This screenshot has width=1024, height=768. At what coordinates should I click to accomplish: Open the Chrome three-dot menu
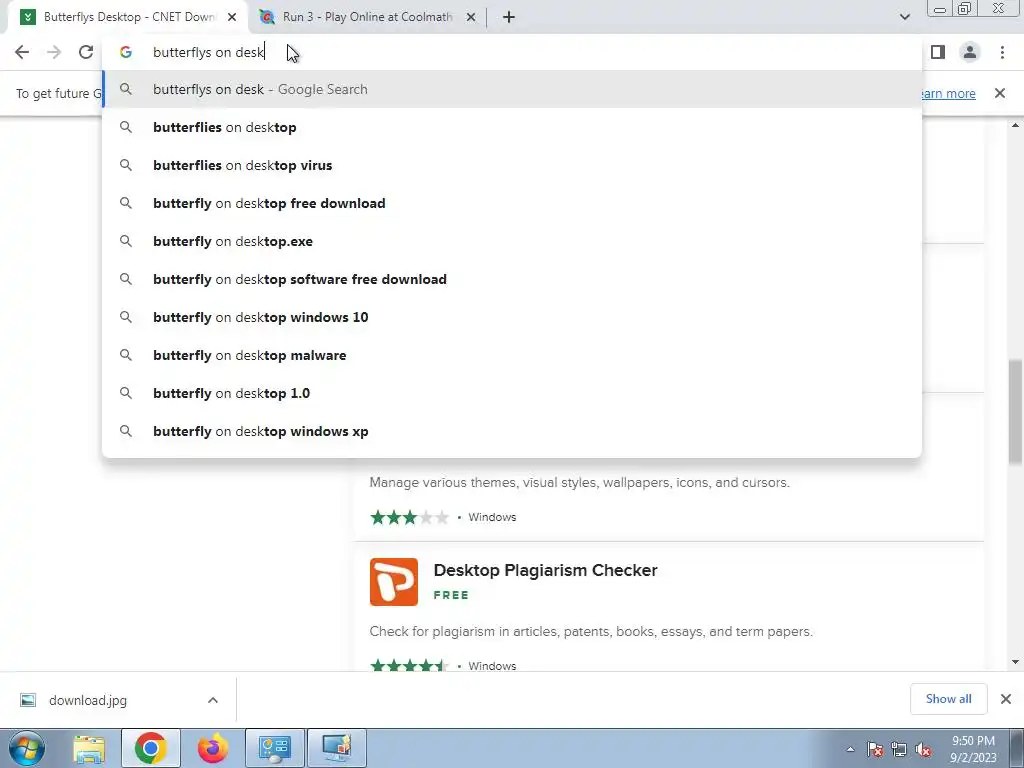[1002, 52]
